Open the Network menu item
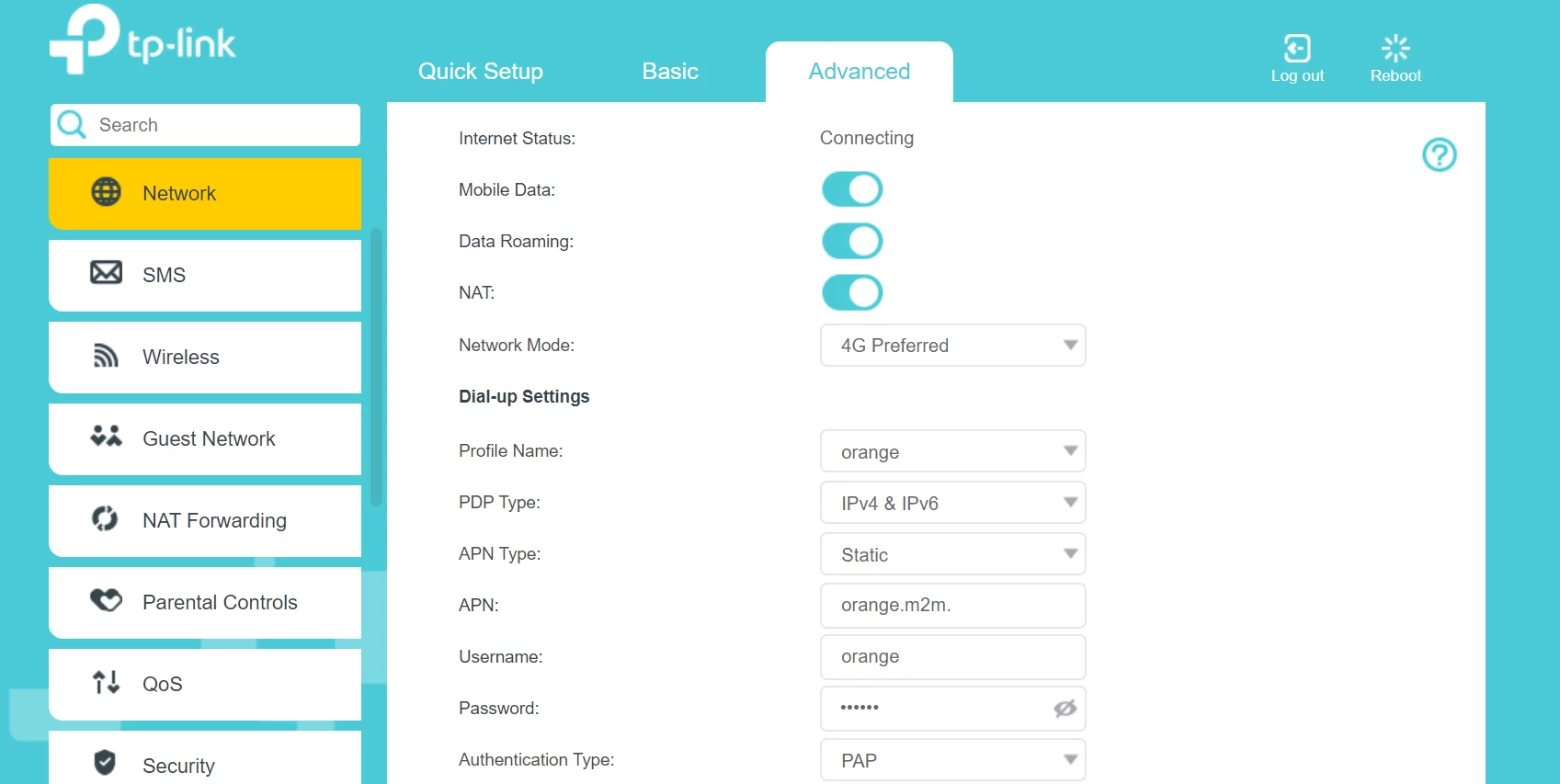 (205, 193)
